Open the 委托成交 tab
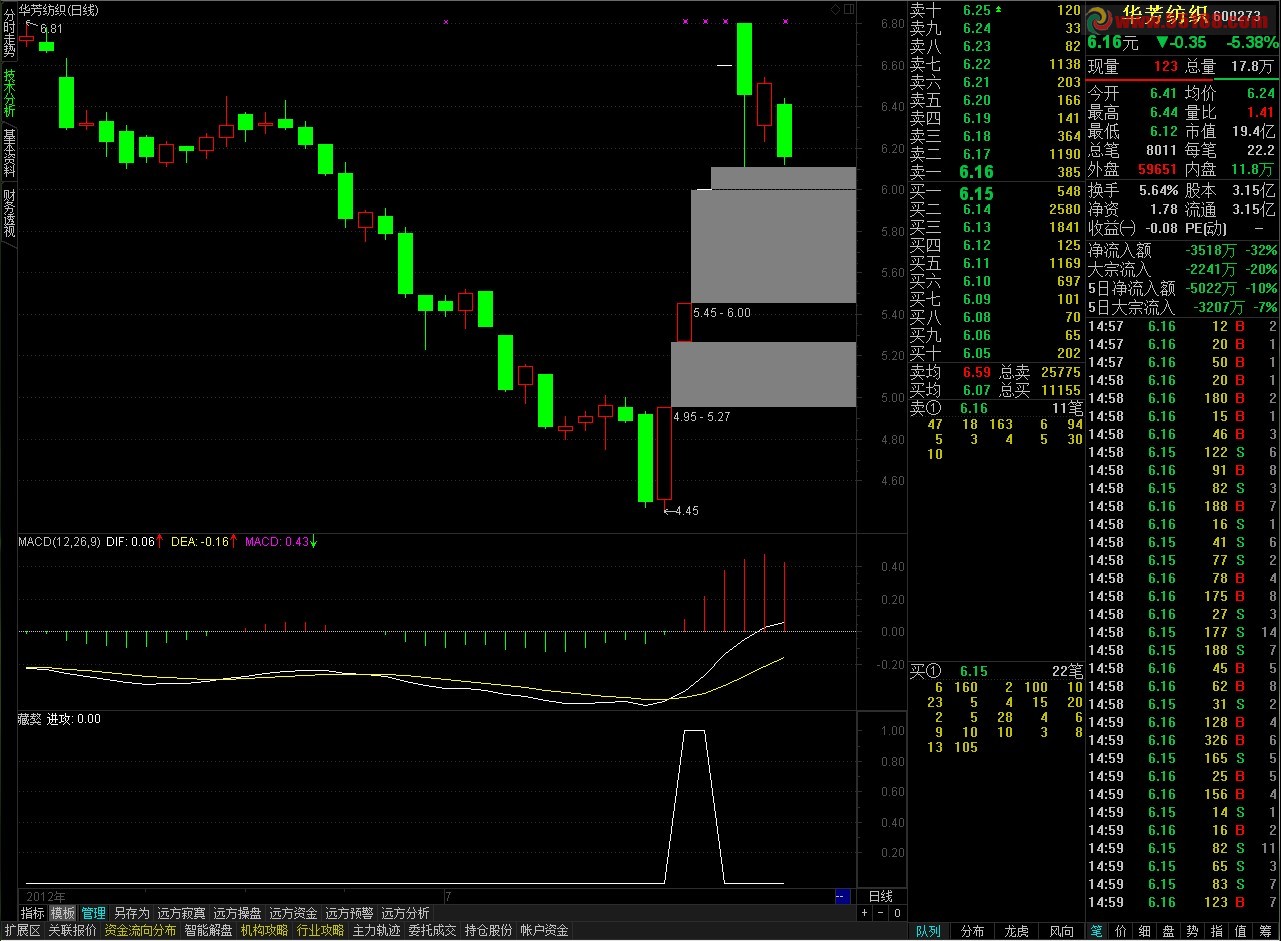 tap(433, 931)
